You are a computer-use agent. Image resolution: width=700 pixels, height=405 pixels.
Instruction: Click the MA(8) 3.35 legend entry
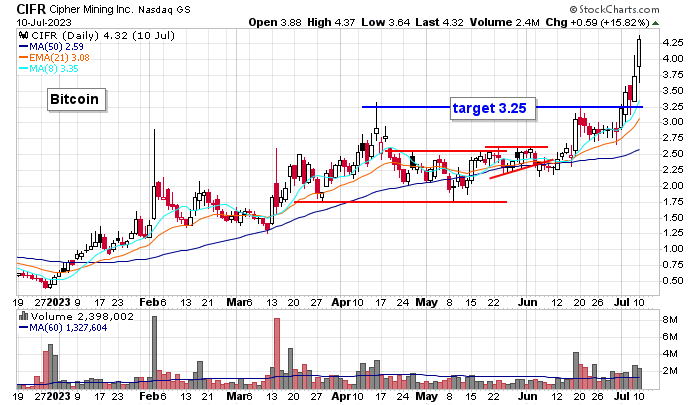49,69
